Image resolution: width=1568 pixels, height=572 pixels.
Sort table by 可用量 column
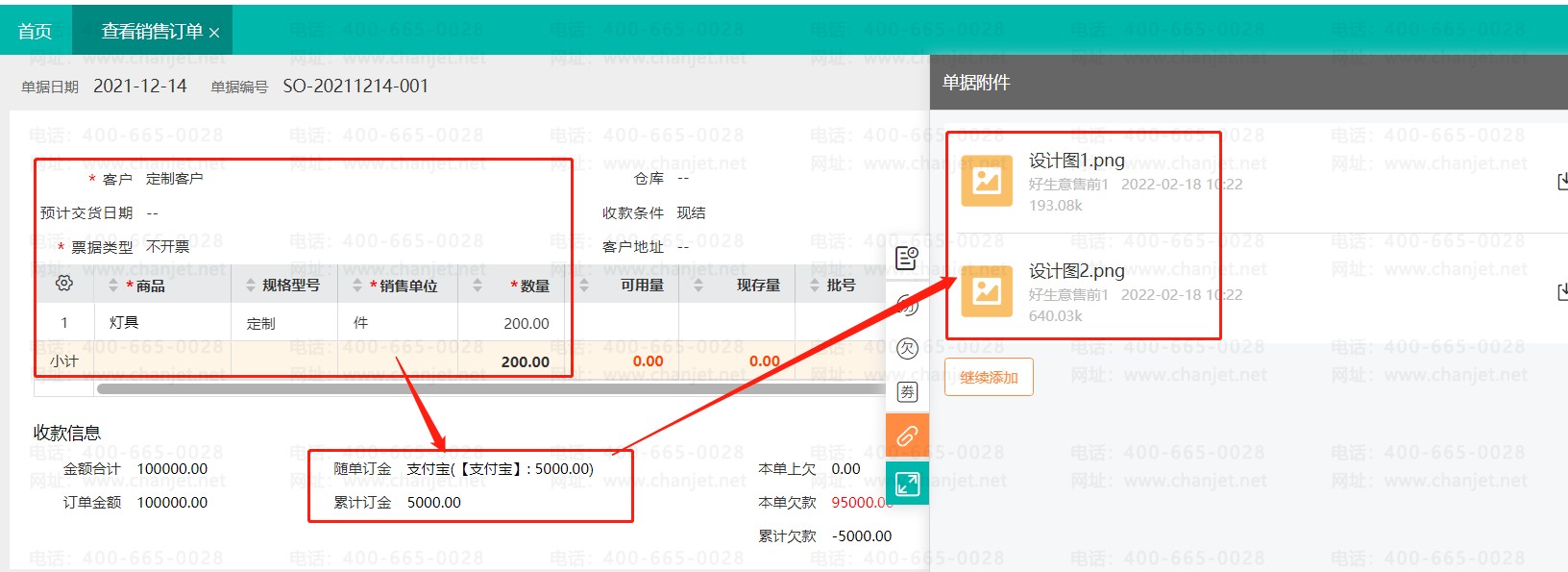tap(584, 286)
